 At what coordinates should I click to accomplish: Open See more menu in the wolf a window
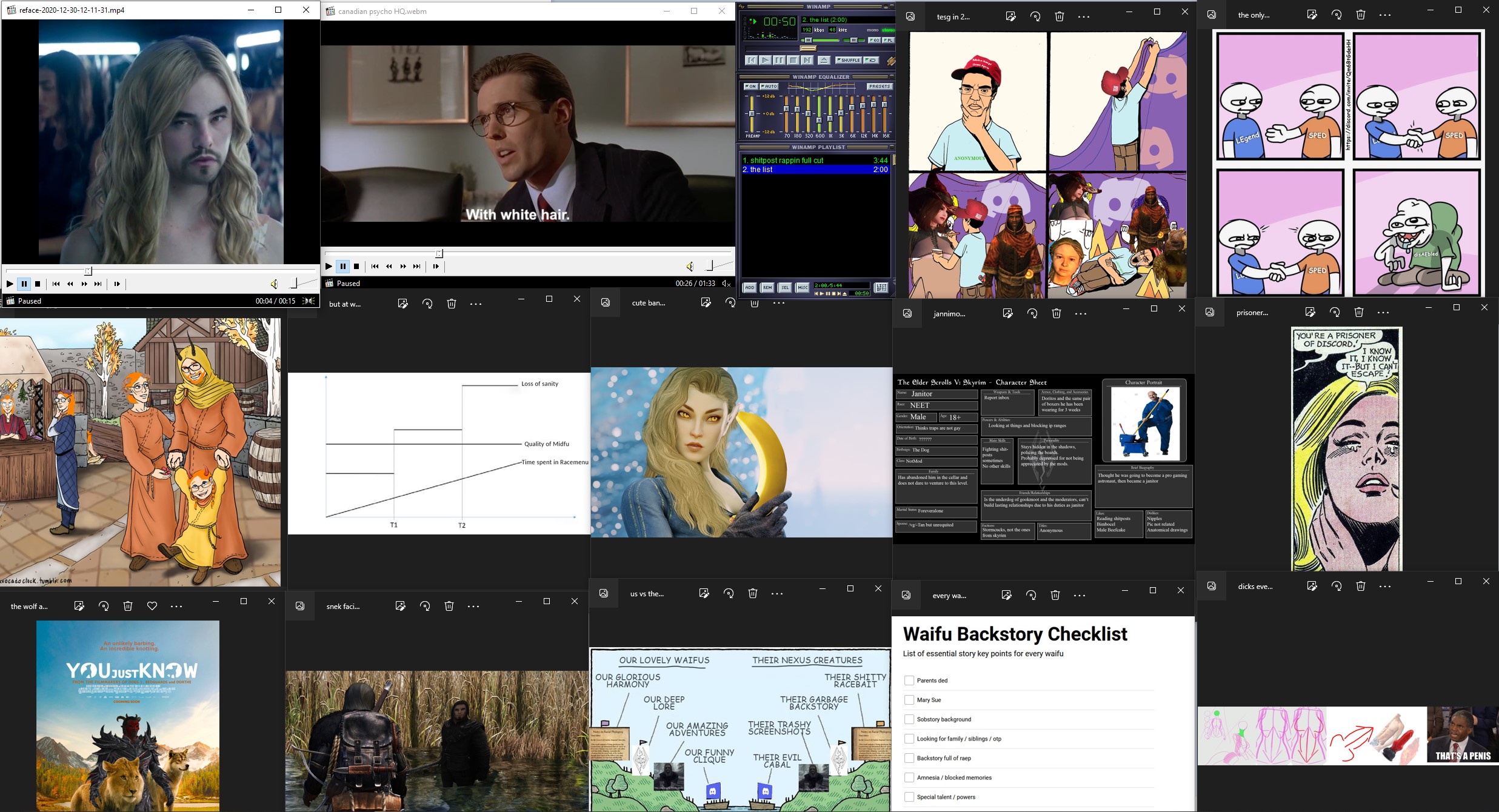coord(176,606)
